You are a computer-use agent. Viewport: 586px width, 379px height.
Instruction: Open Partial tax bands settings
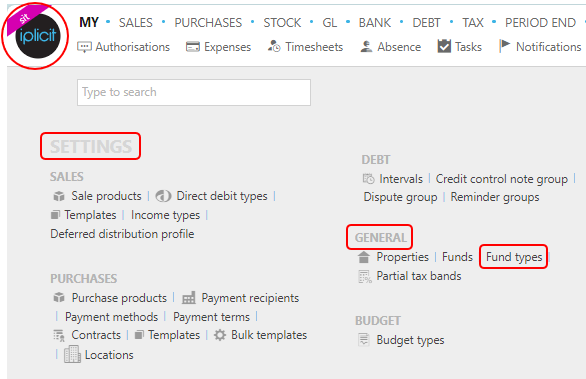point(419,276)
